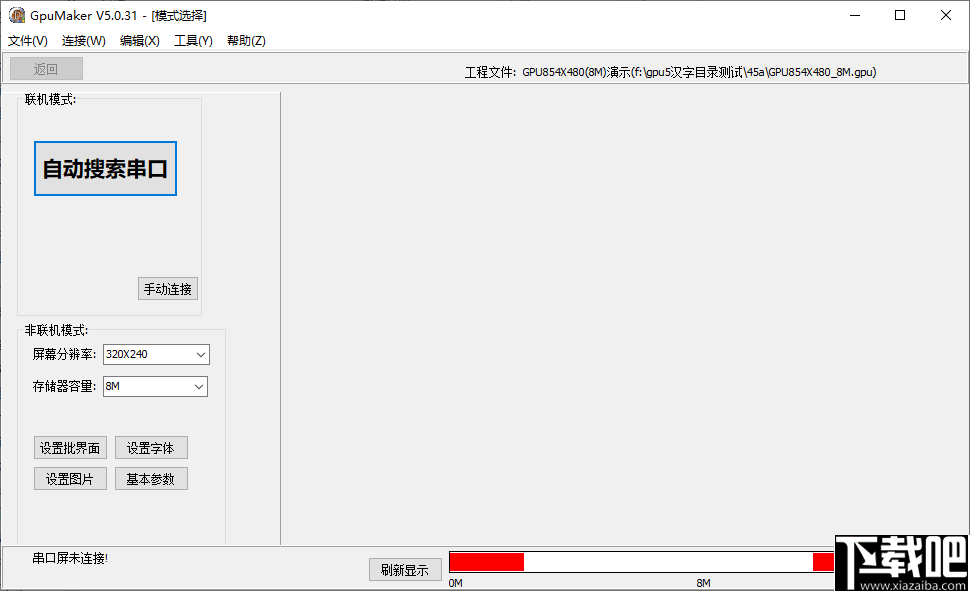Click the GpuMaker application icon in titlebar
Viewport: 970px width, 591px height.
click(x=16, y=15)
